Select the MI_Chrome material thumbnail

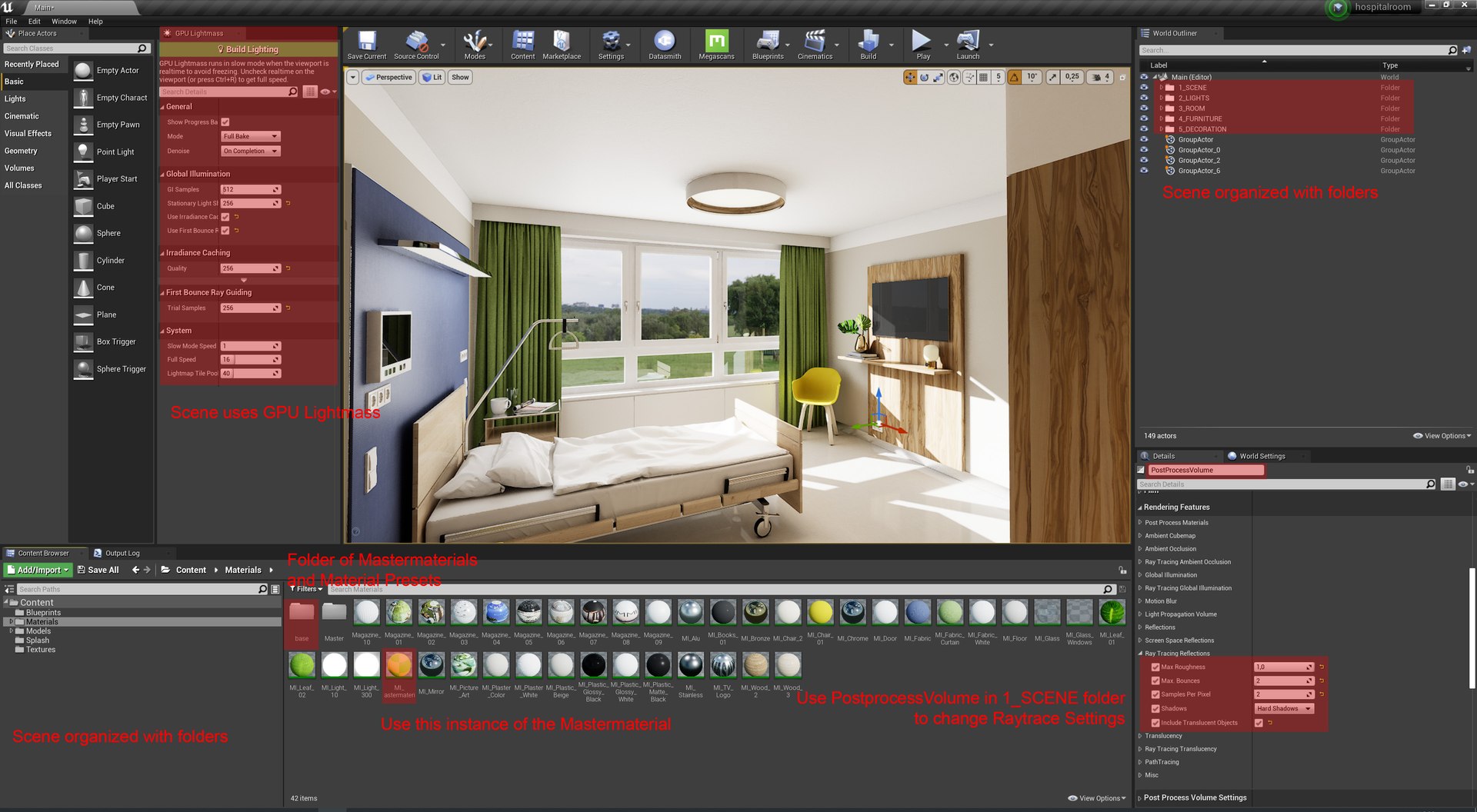coord(852,613)
